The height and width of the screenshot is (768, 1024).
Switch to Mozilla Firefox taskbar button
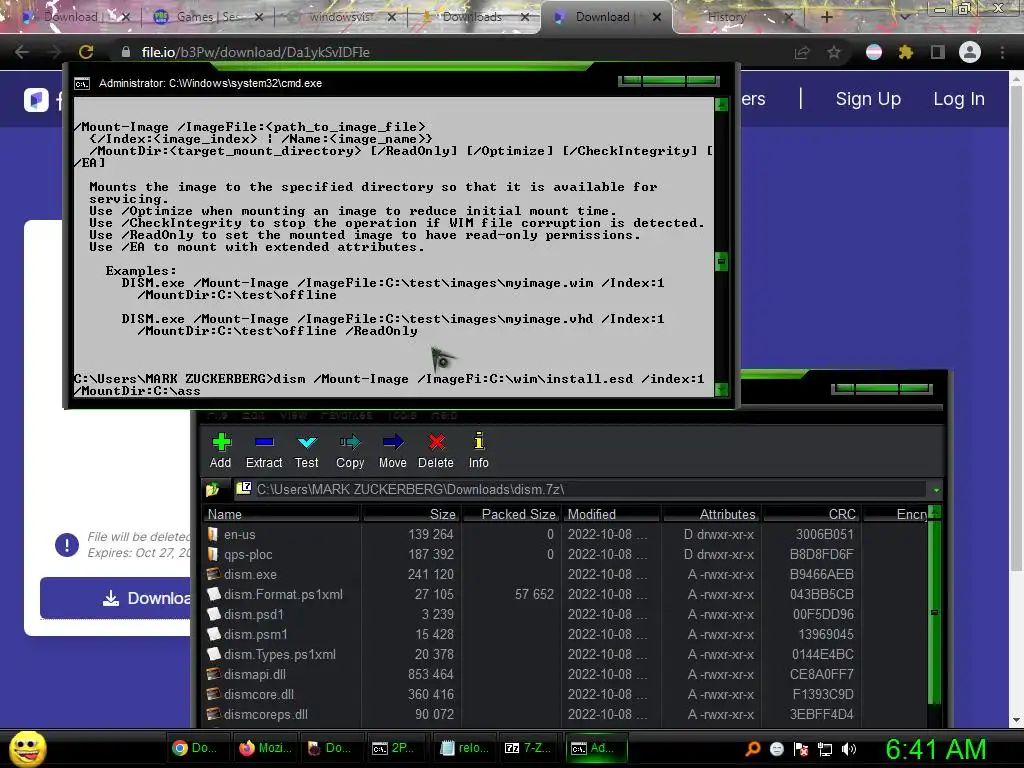[265, 748]
